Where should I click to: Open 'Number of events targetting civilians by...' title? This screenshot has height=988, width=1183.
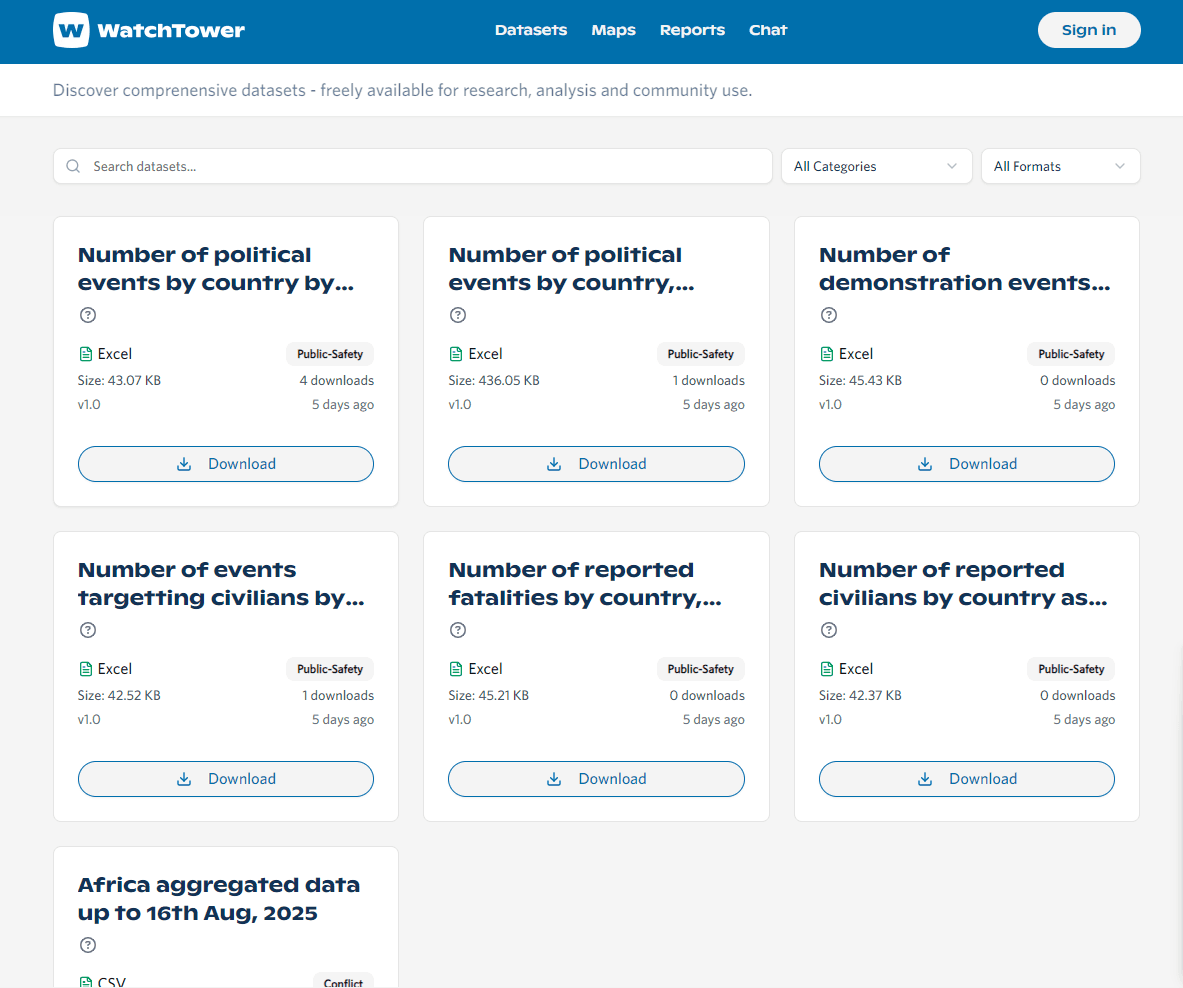[221, 584]
